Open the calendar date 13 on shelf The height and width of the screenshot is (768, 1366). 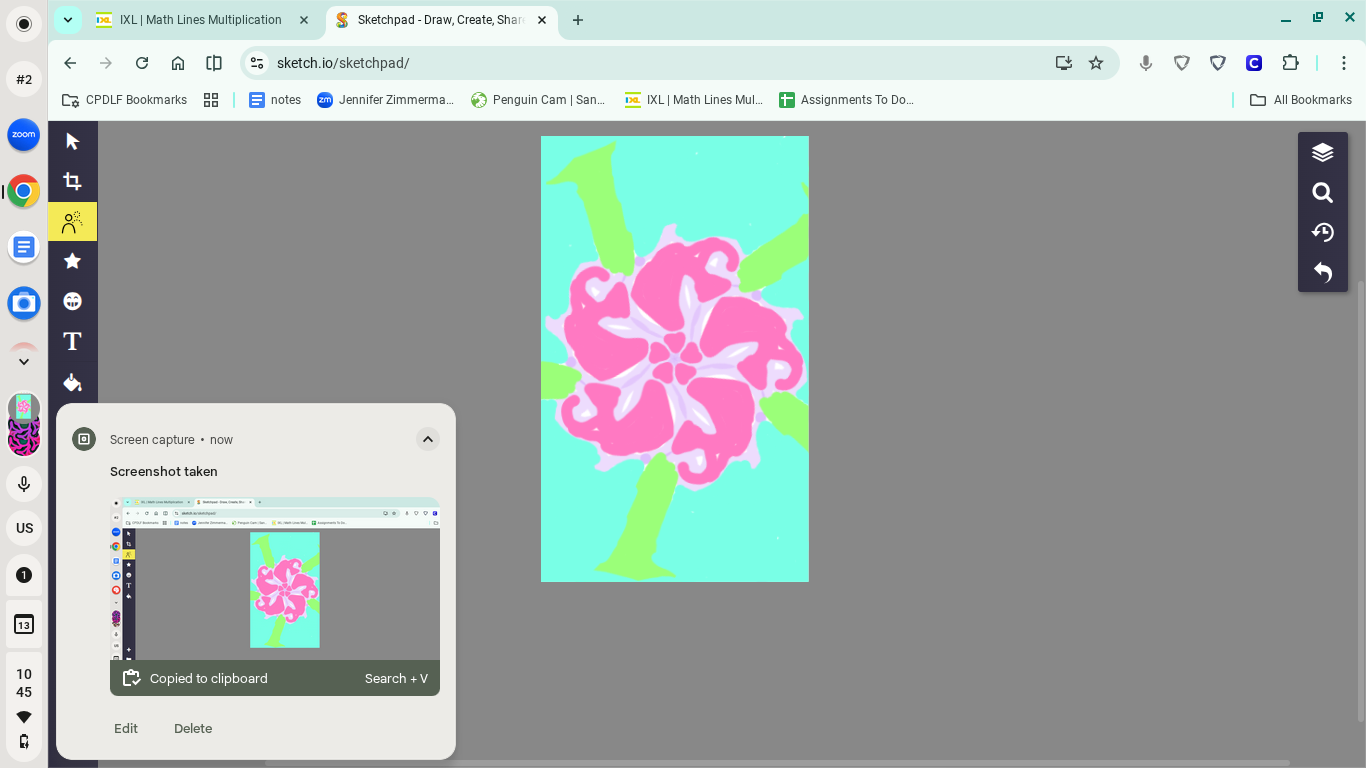pos(24,625)
